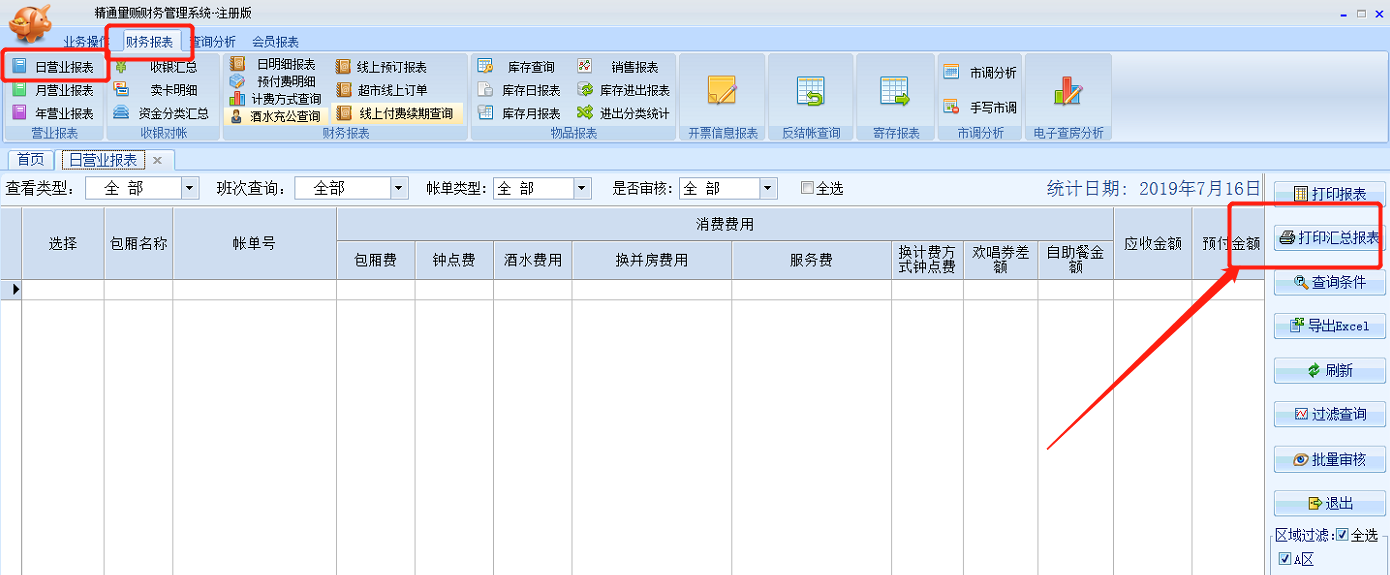Click the 过滤查询 filter button
1390x575 pixels.
pos(1329,414)
